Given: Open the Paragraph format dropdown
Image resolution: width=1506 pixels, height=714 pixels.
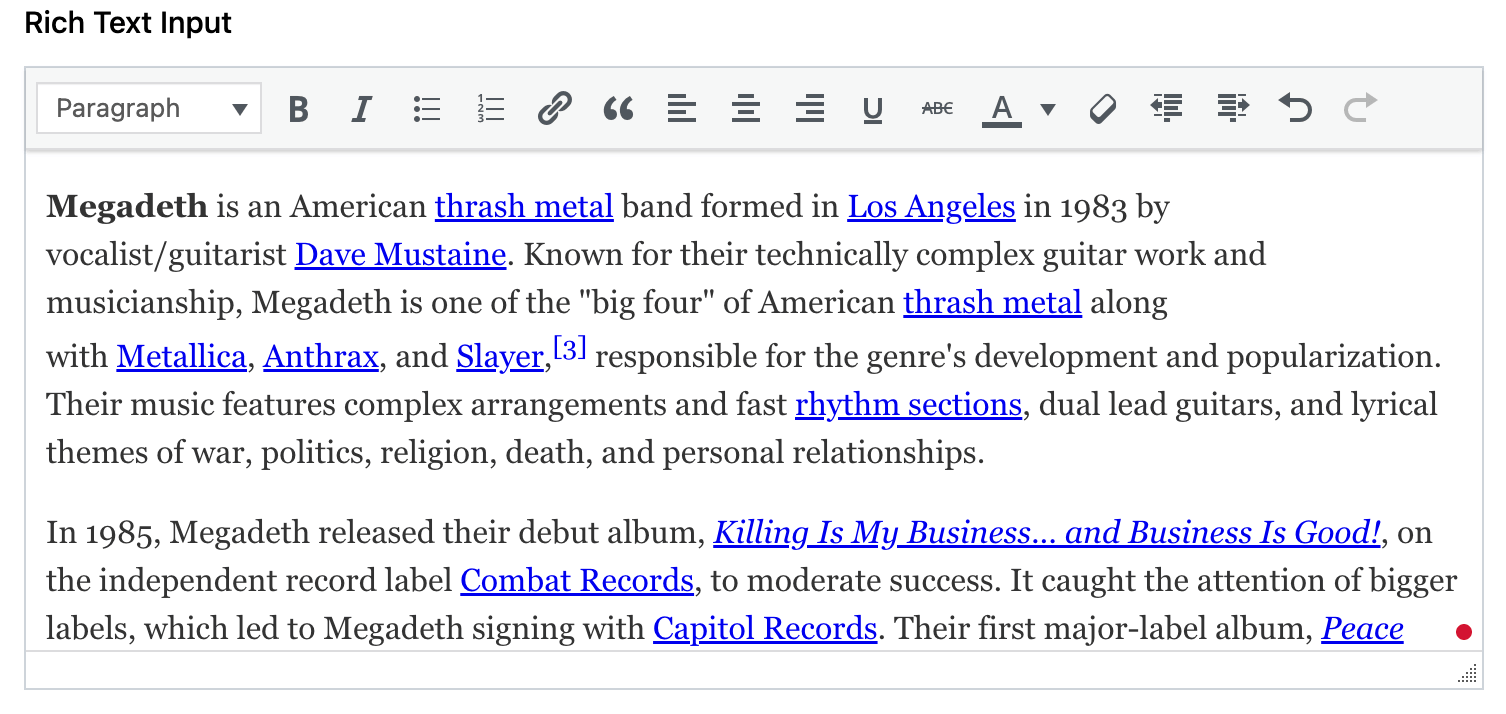Looking at the screenshot, I should click(x=149, y=108).
